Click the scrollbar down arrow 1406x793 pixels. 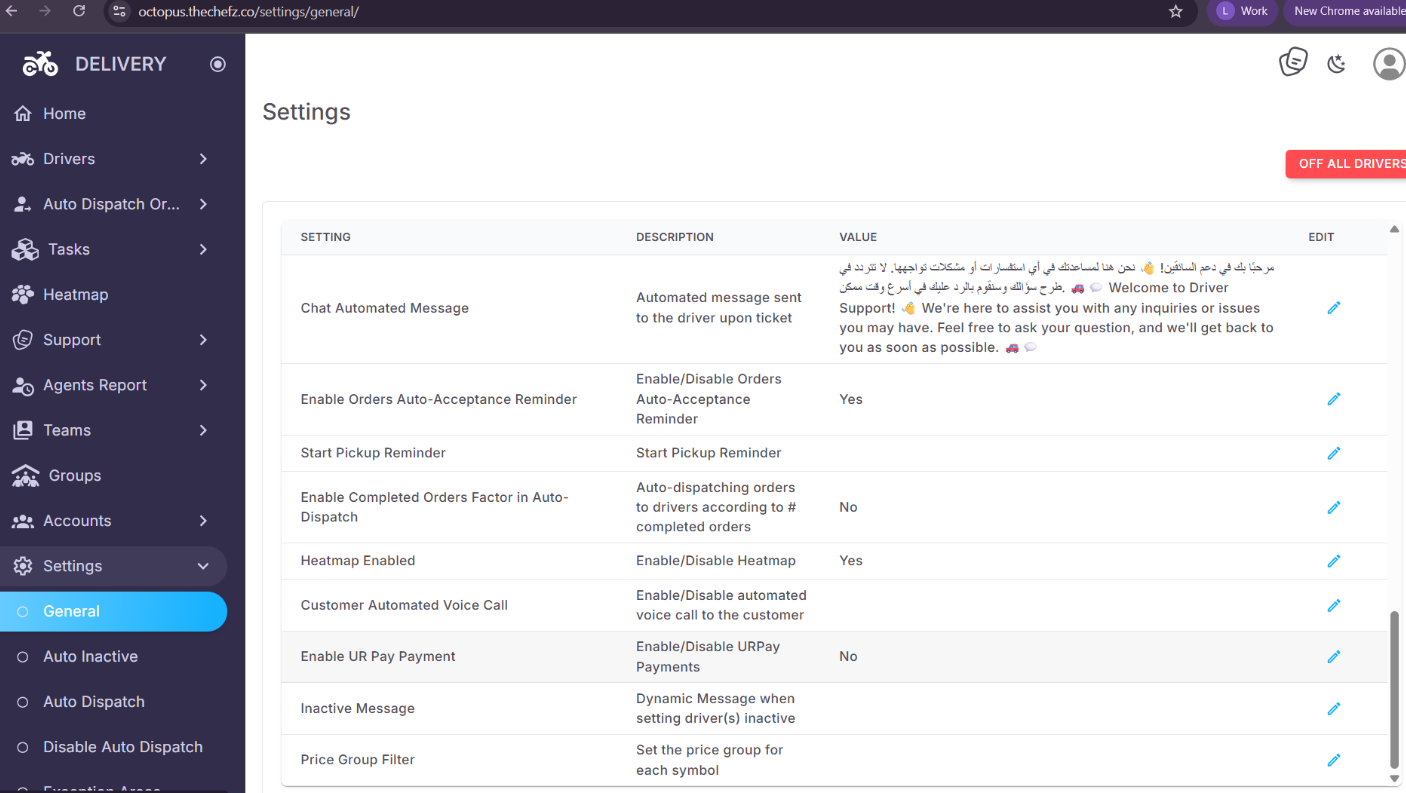(x=1395, y=778)
